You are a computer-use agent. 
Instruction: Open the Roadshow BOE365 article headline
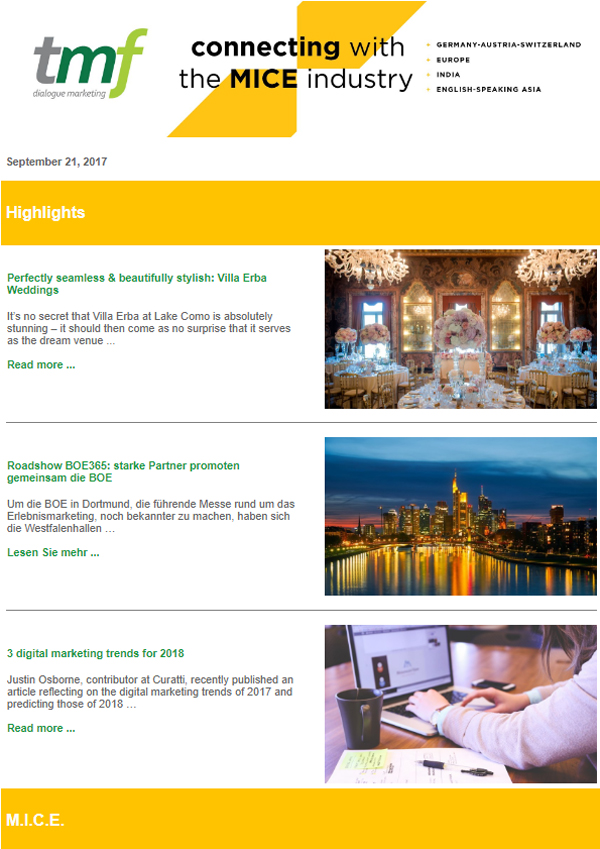[x=123, y=472]
